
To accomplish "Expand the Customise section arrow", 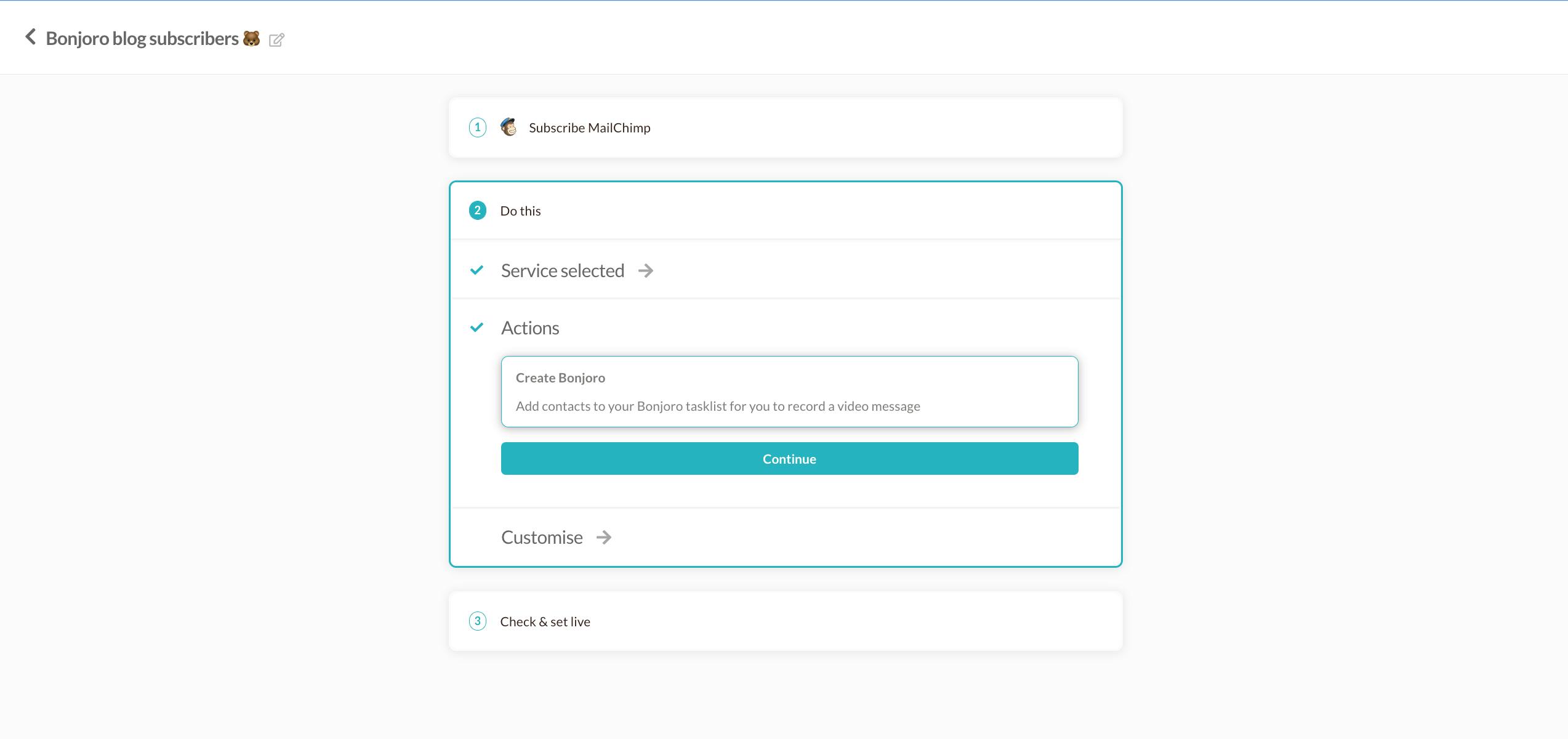I will point(604,538).
